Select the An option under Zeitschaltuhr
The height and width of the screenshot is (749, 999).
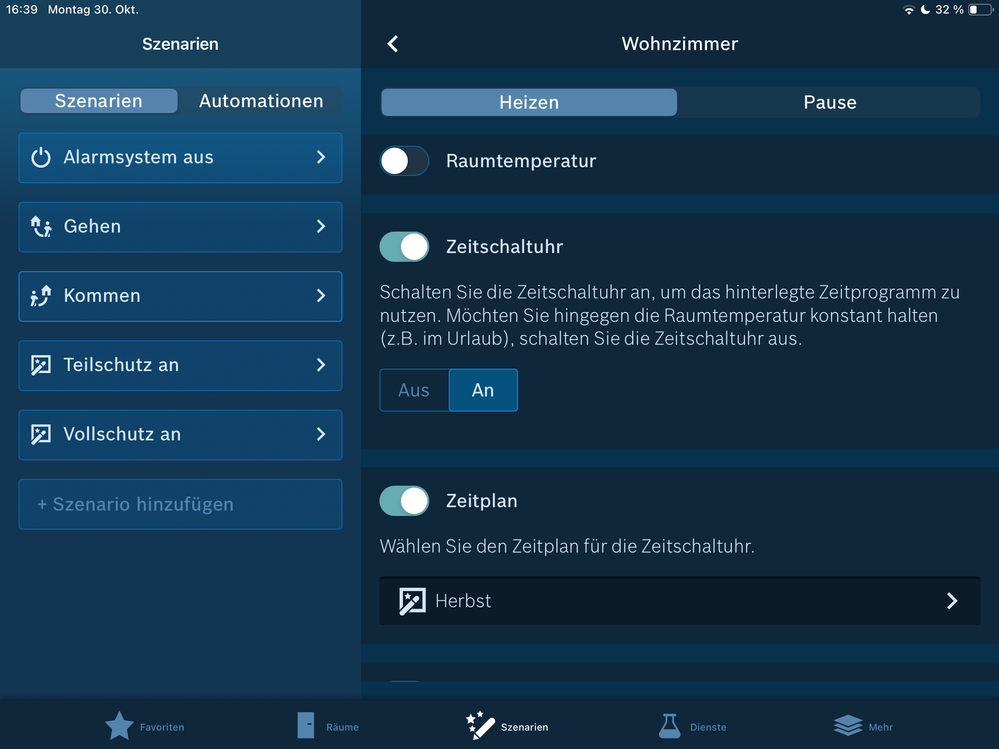click(483, 390)
